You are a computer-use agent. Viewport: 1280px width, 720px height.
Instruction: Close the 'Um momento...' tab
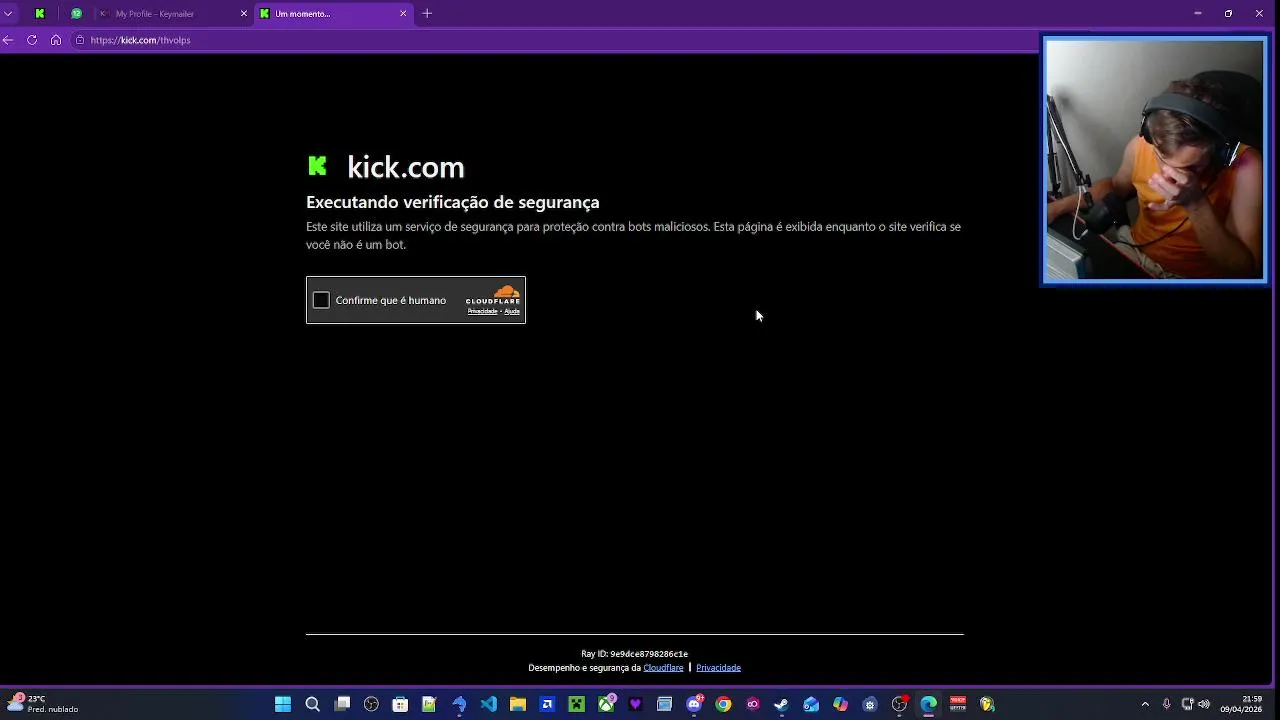[x=404, y=14]
